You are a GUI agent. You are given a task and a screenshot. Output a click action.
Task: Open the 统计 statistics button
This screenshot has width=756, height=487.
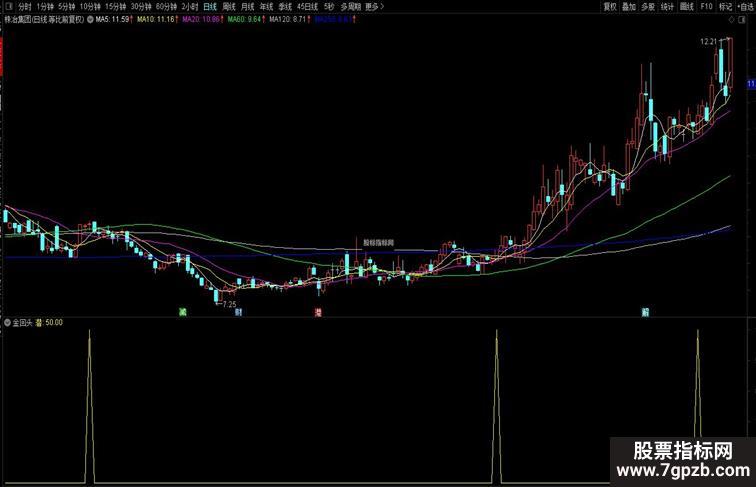click(667, 7)
